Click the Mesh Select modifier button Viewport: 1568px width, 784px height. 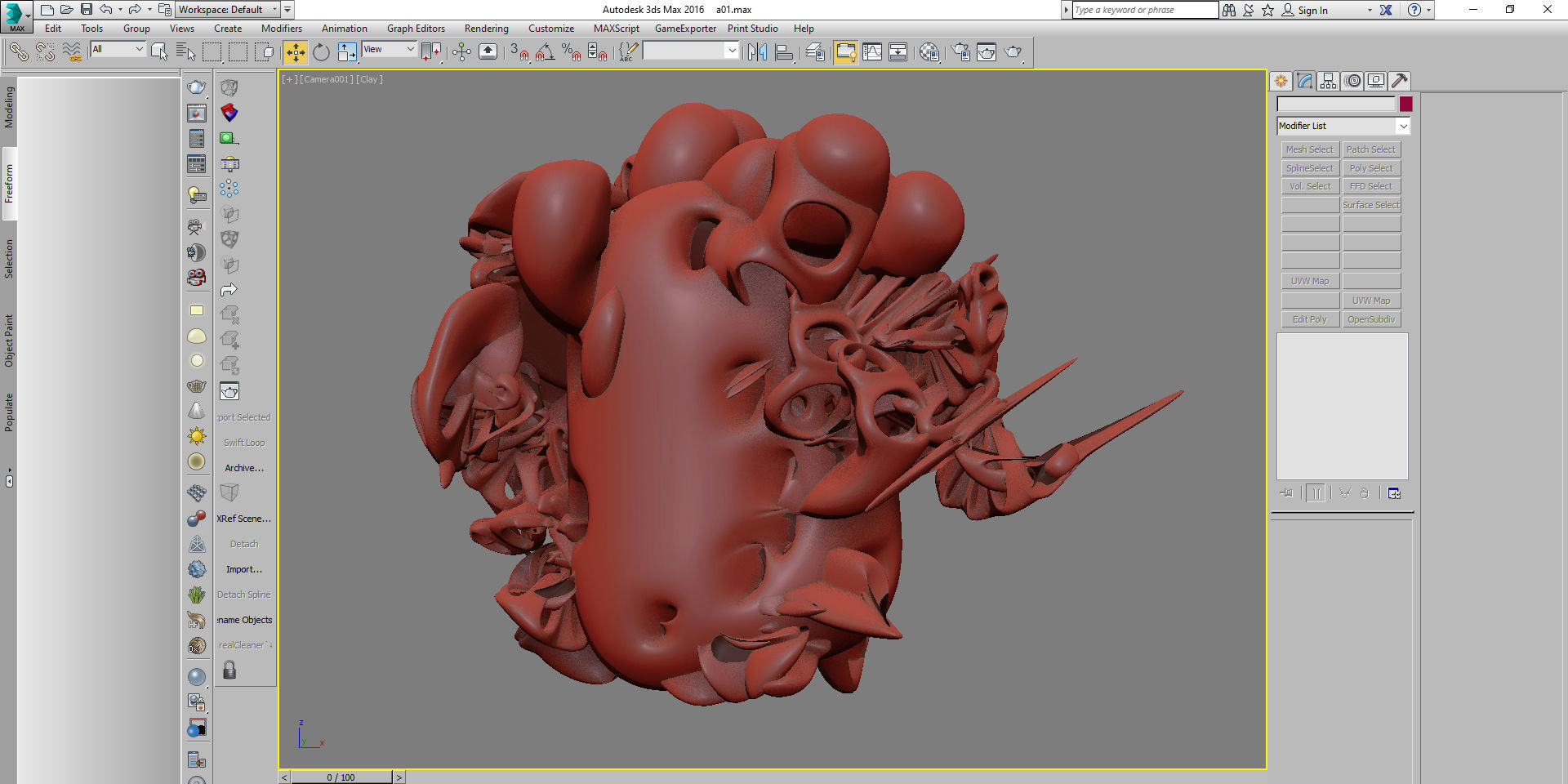tap(1310, 149)
